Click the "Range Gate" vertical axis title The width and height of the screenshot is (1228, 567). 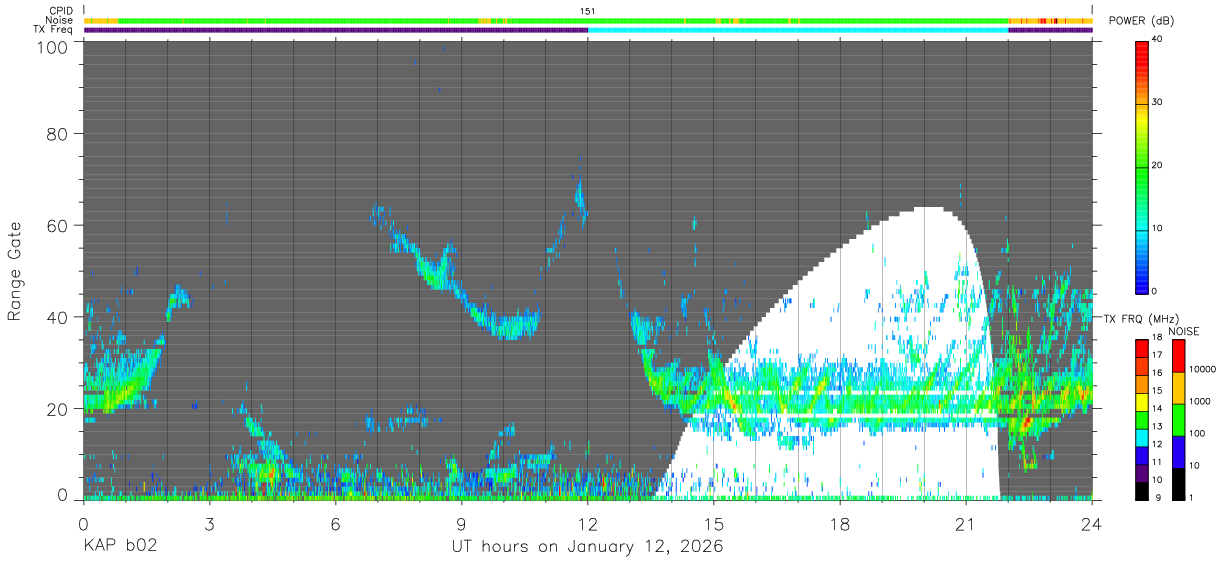tap(15, 273)
